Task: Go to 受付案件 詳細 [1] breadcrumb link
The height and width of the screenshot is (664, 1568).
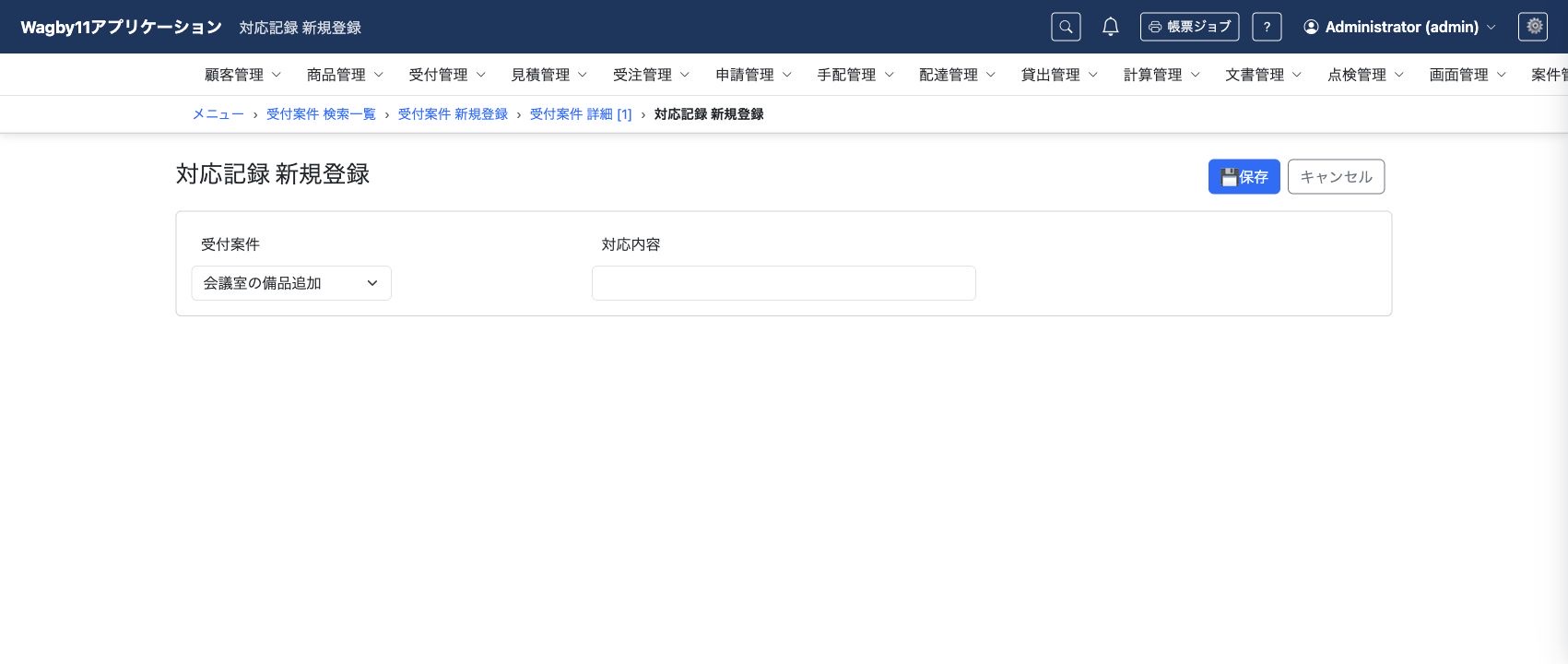Action: pyautogui.click(x=581, y=114)
